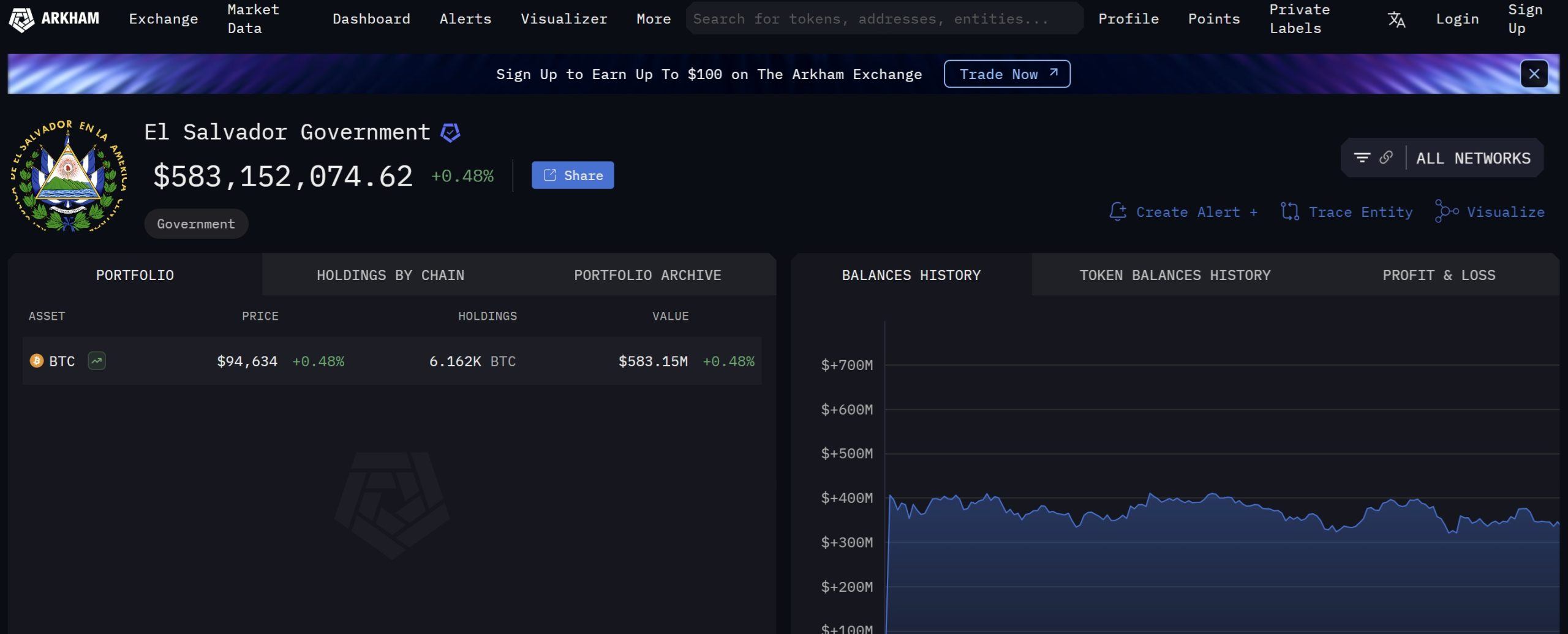Close the Arkham Exchange promo banner
The image size is (1568, 634).
click(1534, 74)
